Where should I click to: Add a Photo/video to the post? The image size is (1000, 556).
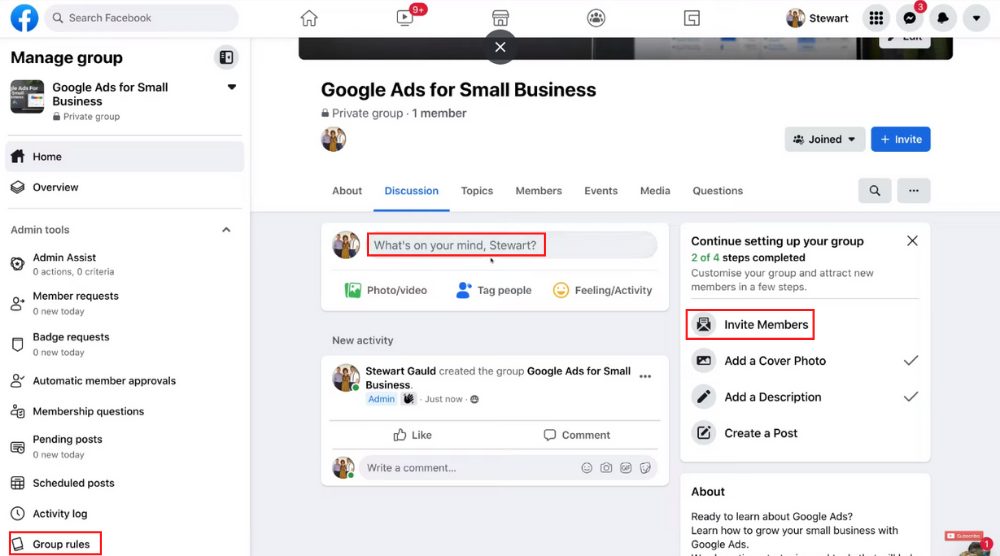(385, 290)
